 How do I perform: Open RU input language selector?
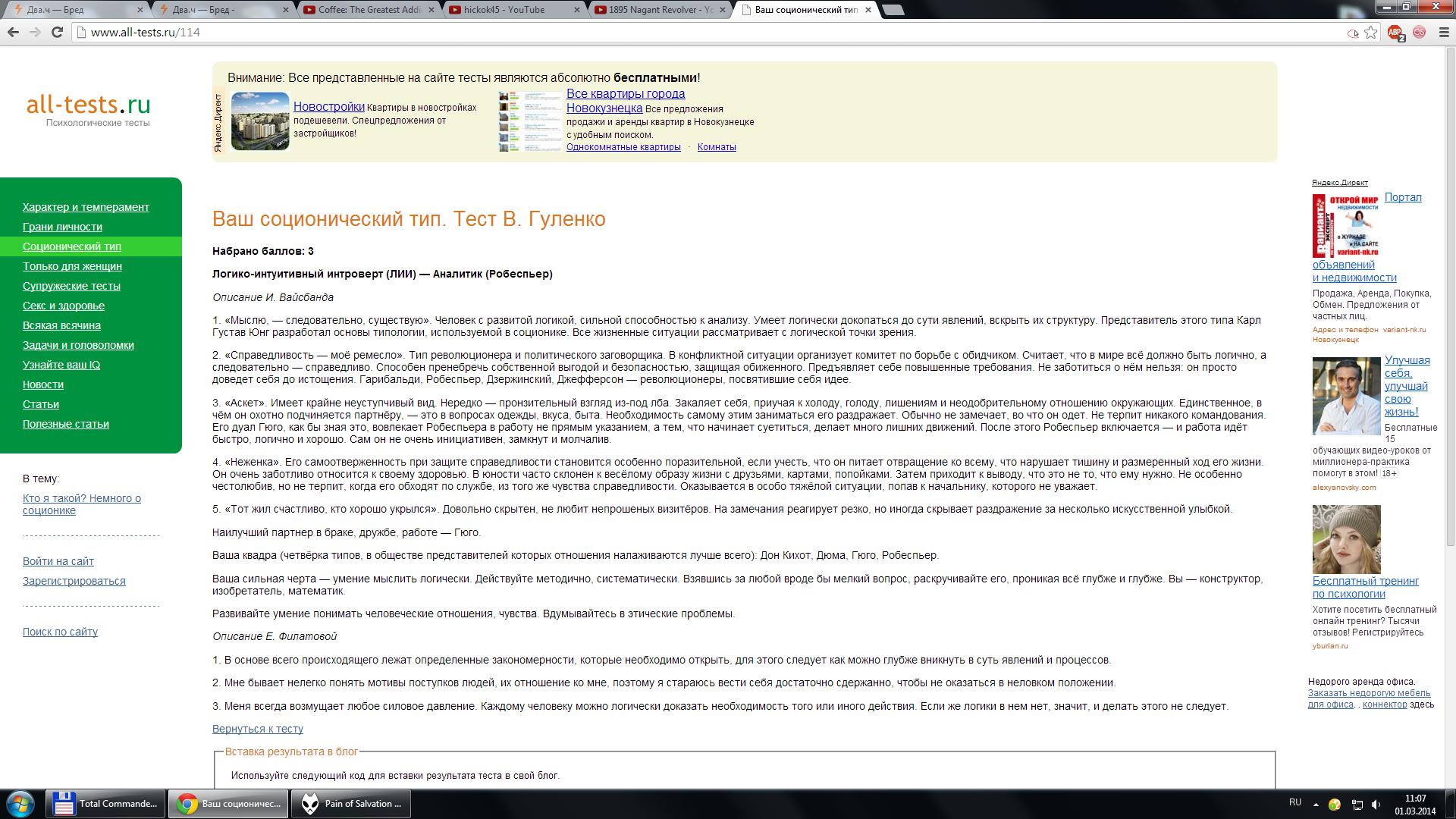pyautogui.click(x=1294, y=802)
